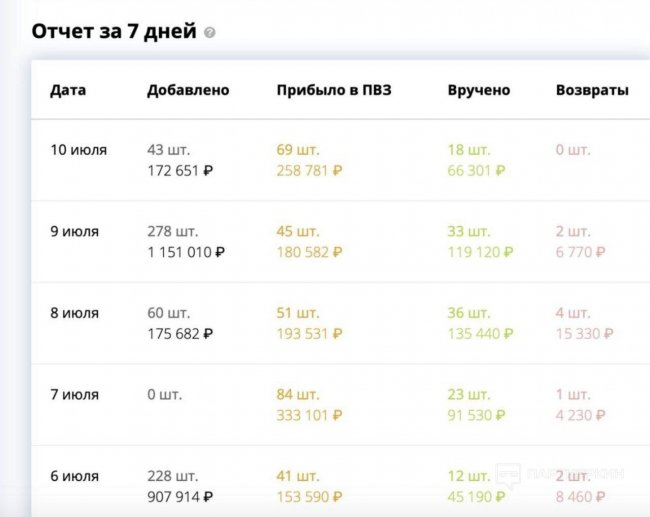Open the 69 шт. arrived value
The image size is (650, 517).
click(298, 150)
